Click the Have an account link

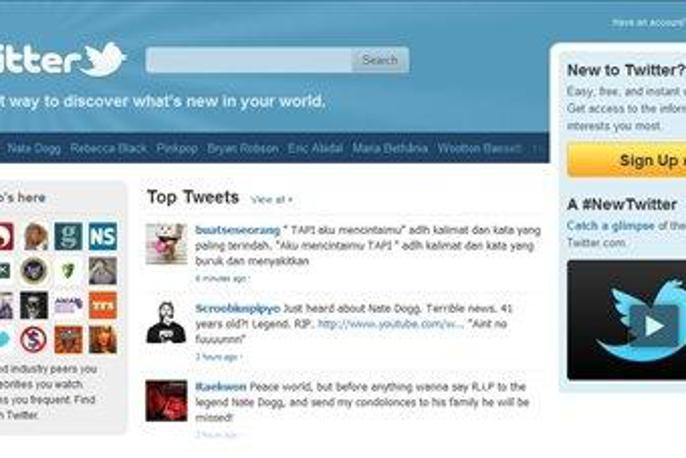click(649, 22)
